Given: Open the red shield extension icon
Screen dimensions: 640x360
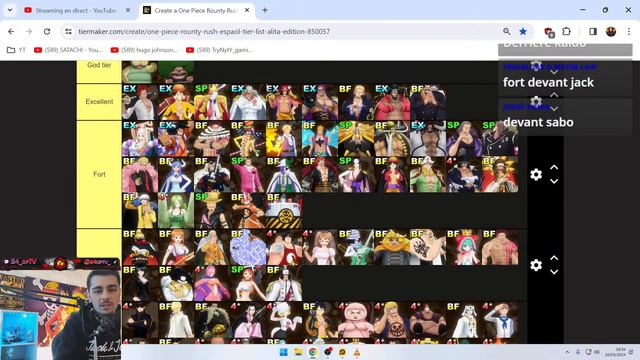Looking at the screenshot, I should click(x=549, y=32).
